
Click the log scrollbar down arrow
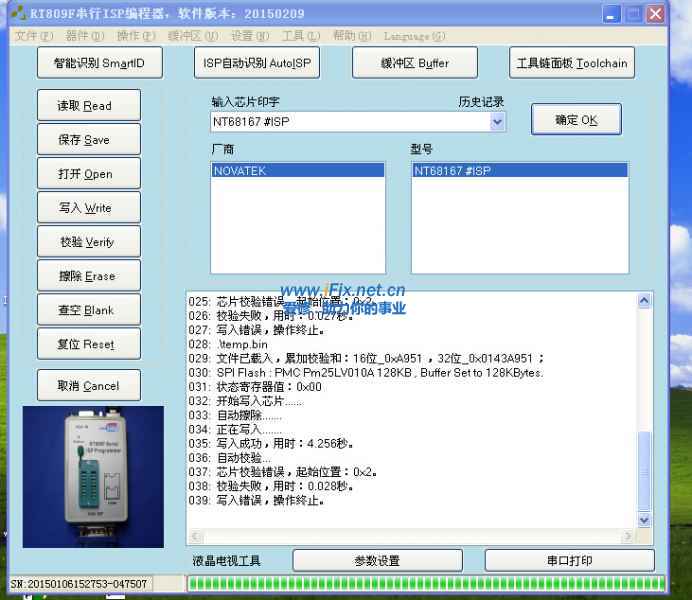(x=644, y=520)
